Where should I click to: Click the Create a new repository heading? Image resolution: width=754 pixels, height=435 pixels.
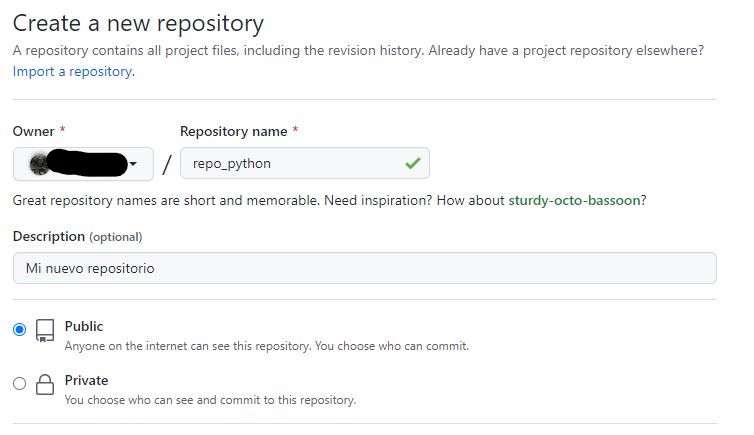(138, 24)
